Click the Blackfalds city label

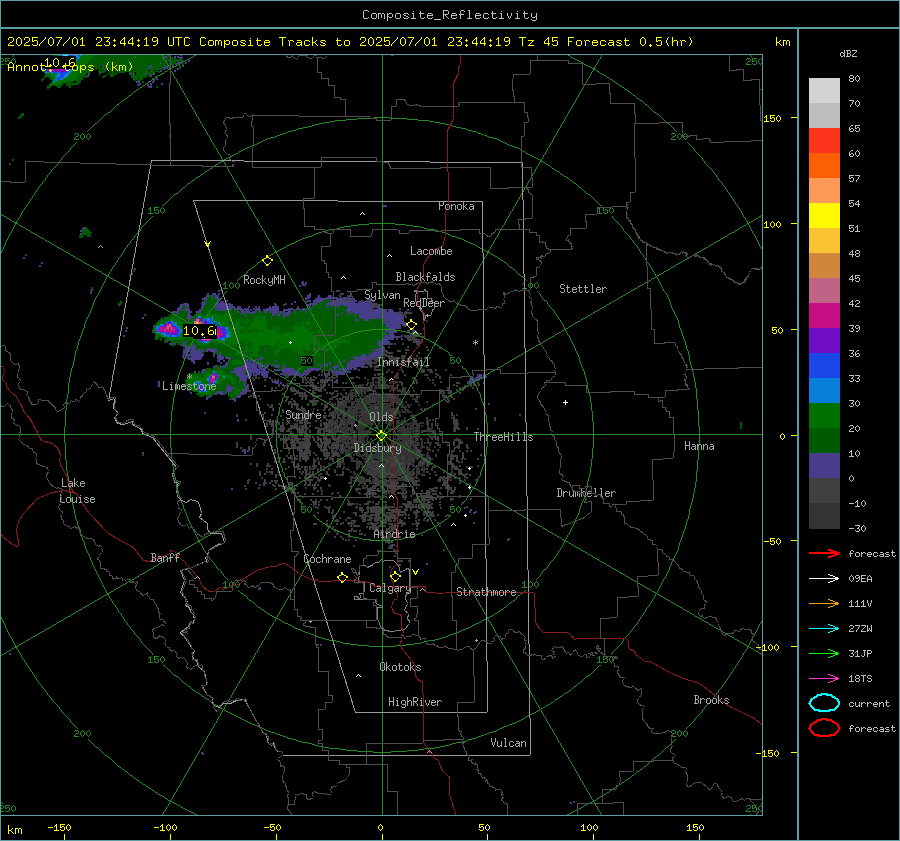pyautogui.click(x=425, y=277)
